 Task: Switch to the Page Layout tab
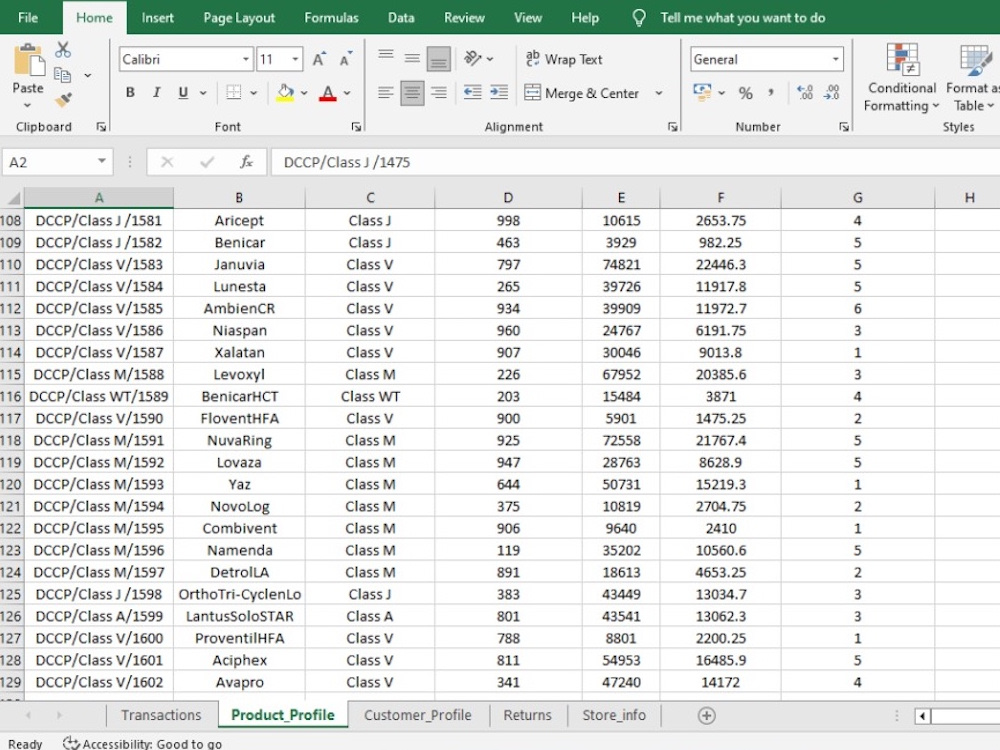click(239, 18)
